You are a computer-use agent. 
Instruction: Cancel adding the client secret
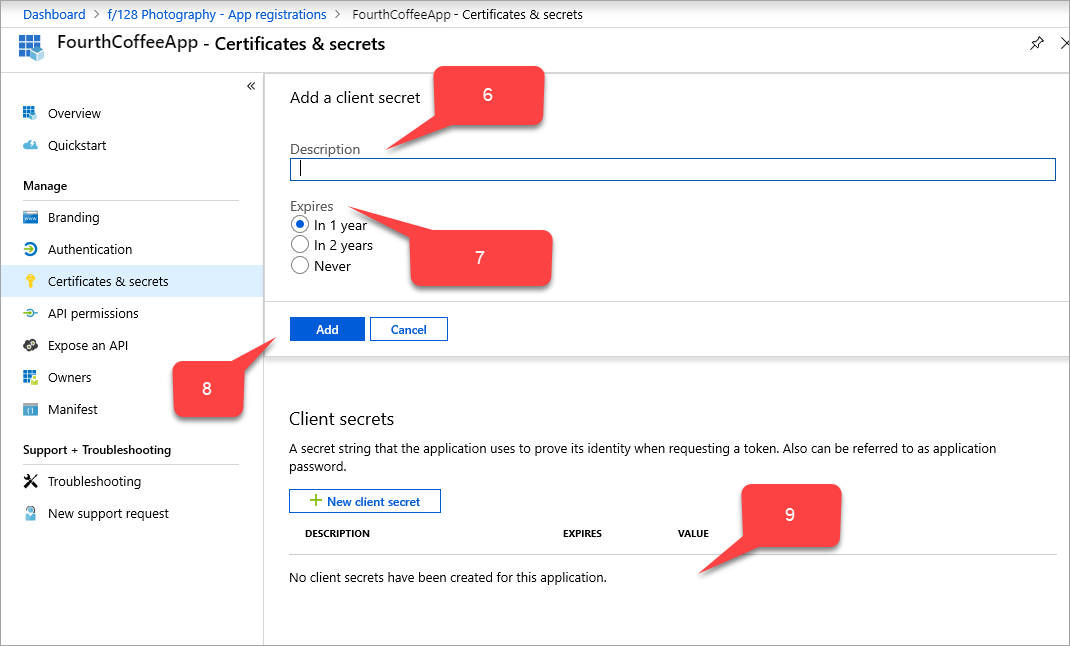click(408, 328)
